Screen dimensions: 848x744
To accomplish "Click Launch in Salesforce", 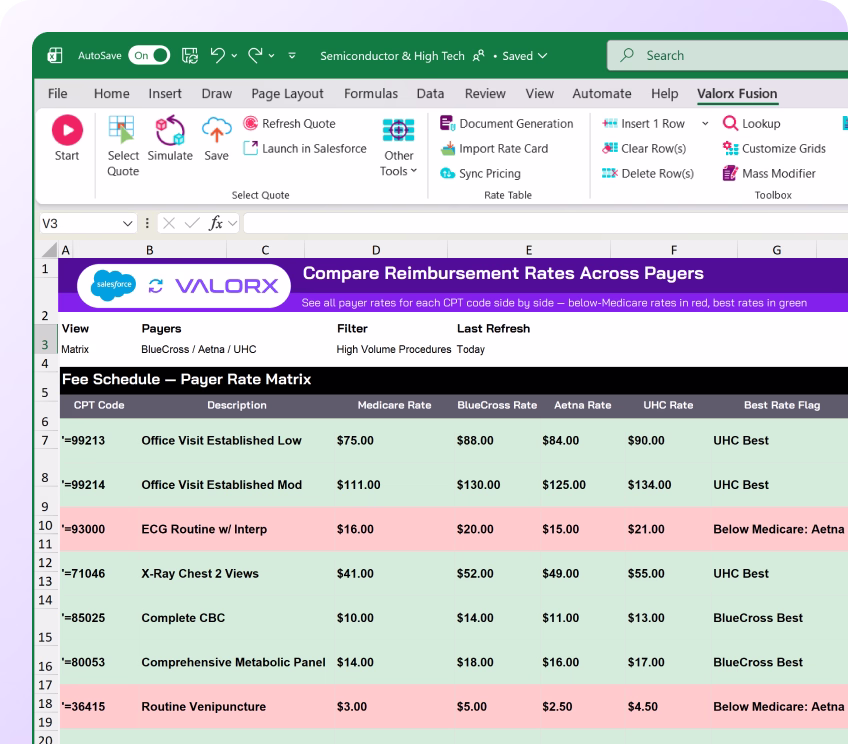I will click(305, 148).
